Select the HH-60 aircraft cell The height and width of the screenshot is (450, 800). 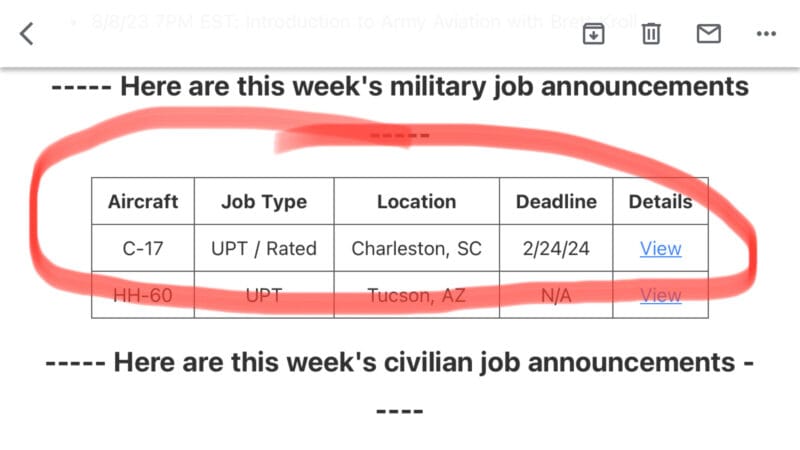pos(143,295)
